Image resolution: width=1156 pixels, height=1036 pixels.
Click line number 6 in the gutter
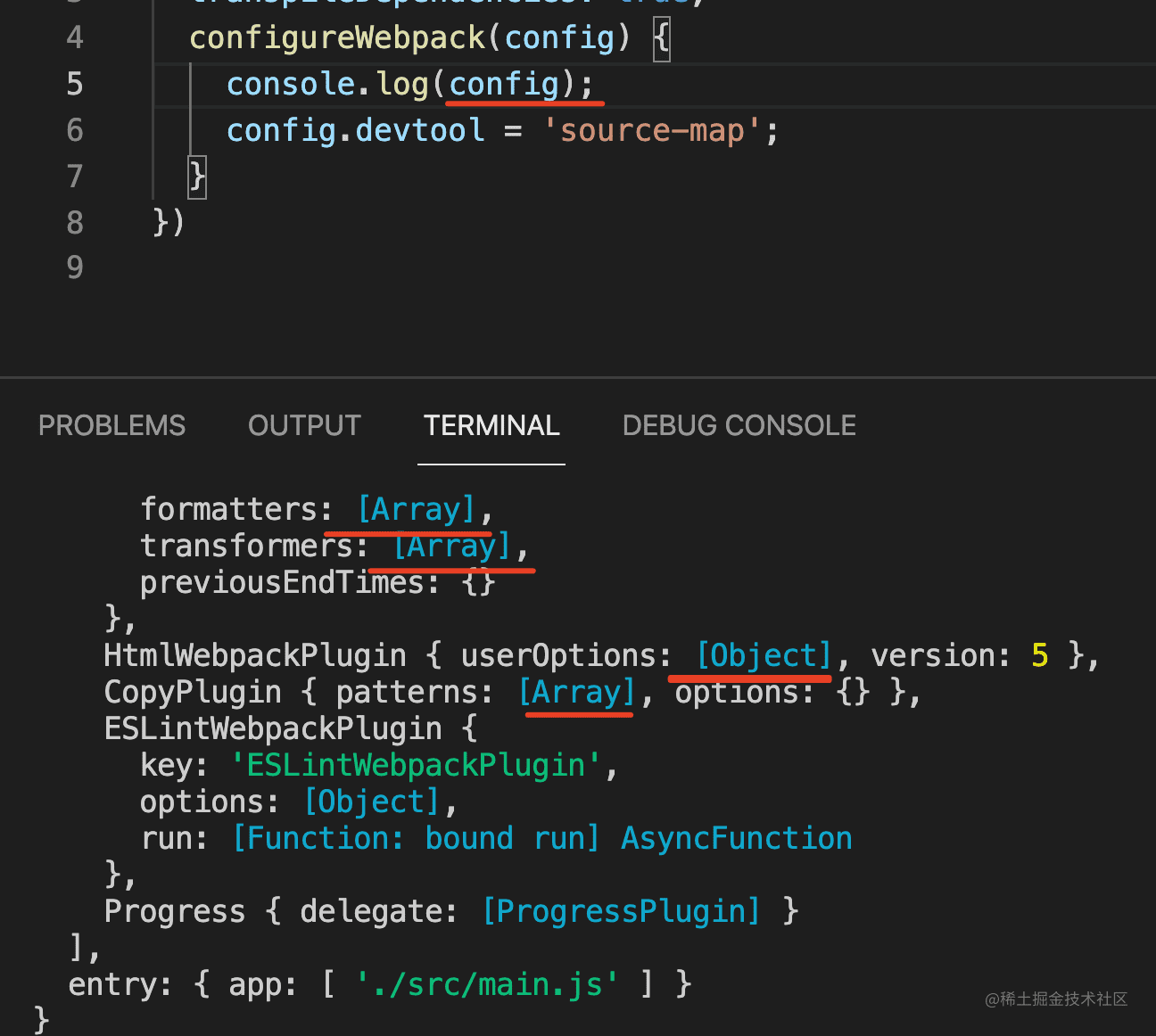(x=75, y=130)
